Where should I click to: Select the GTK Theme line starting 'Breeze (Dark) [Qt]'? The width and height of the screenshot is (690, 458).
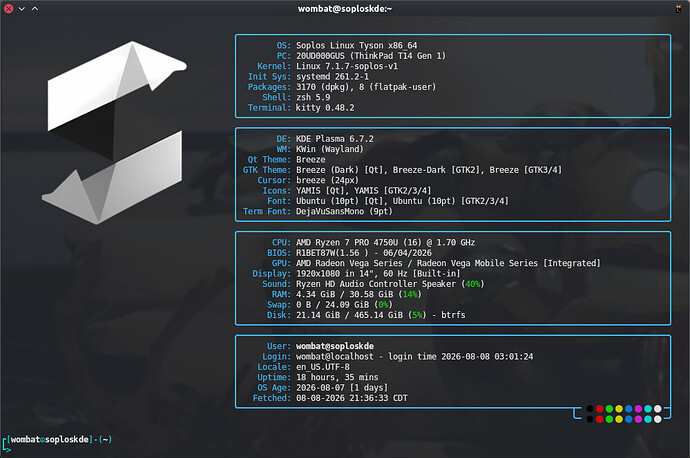click(429, 170)
